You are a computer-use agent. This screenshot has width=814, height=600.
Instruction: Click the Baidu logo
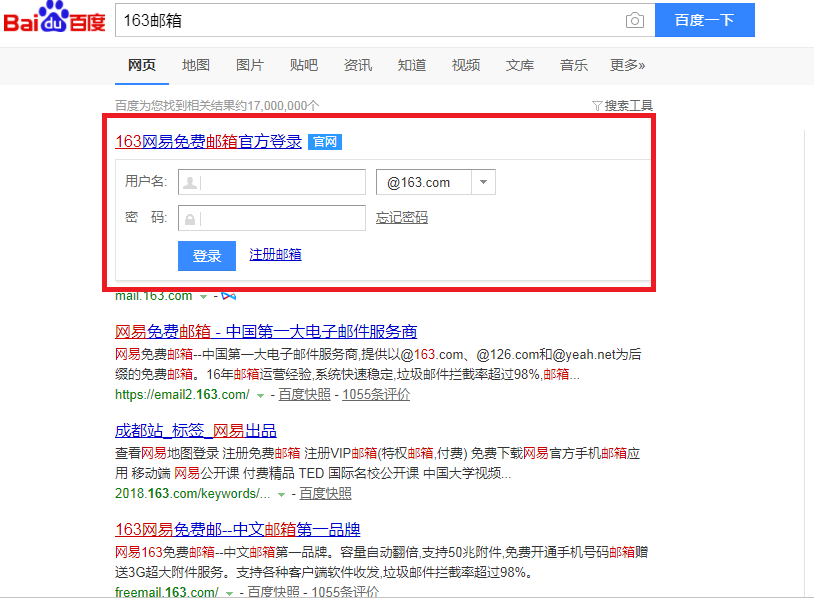(x=54, y=20)
